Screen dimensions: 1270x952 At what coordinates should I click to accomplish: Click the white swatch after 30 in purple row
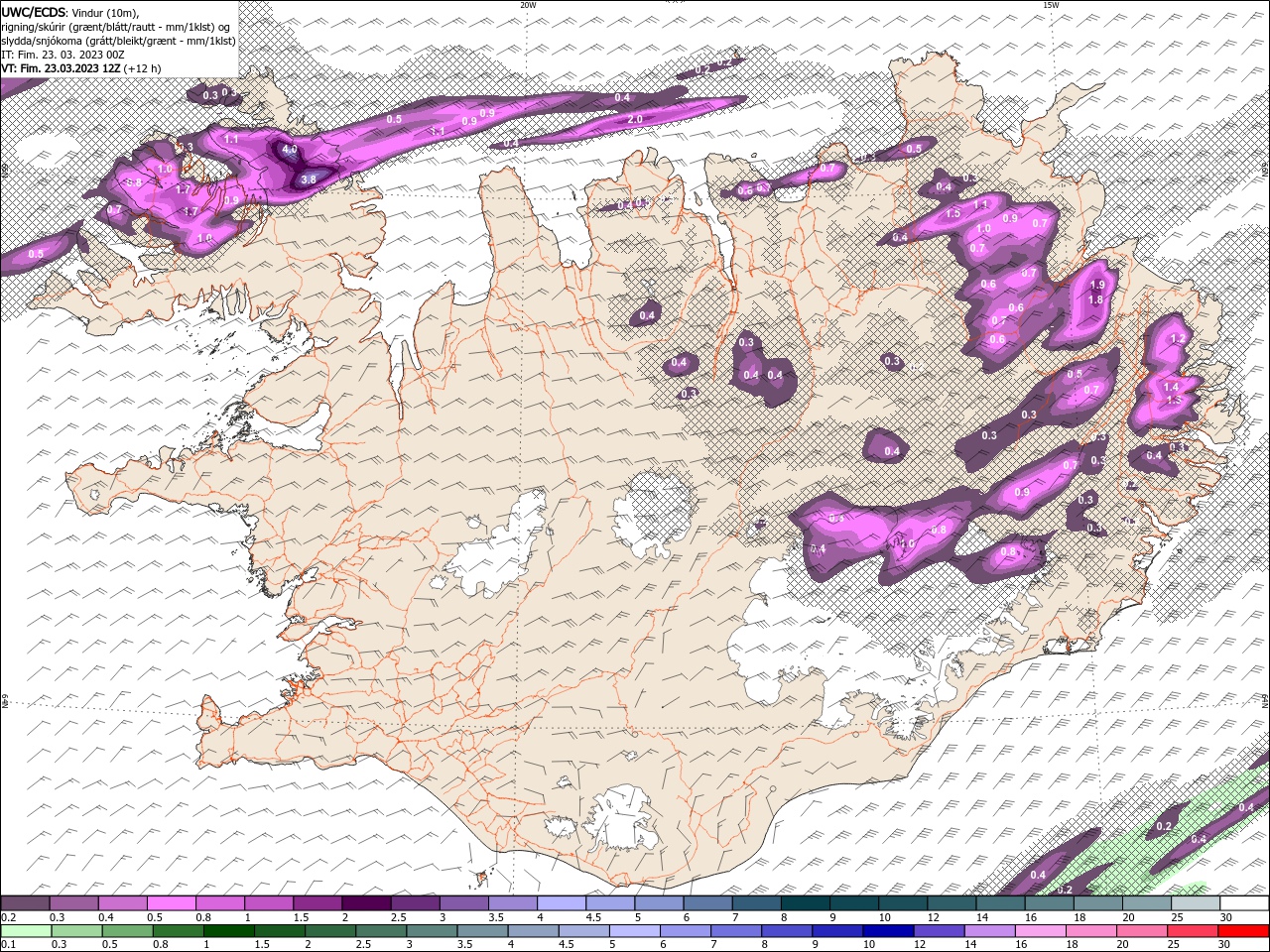tap(1244, 902)
